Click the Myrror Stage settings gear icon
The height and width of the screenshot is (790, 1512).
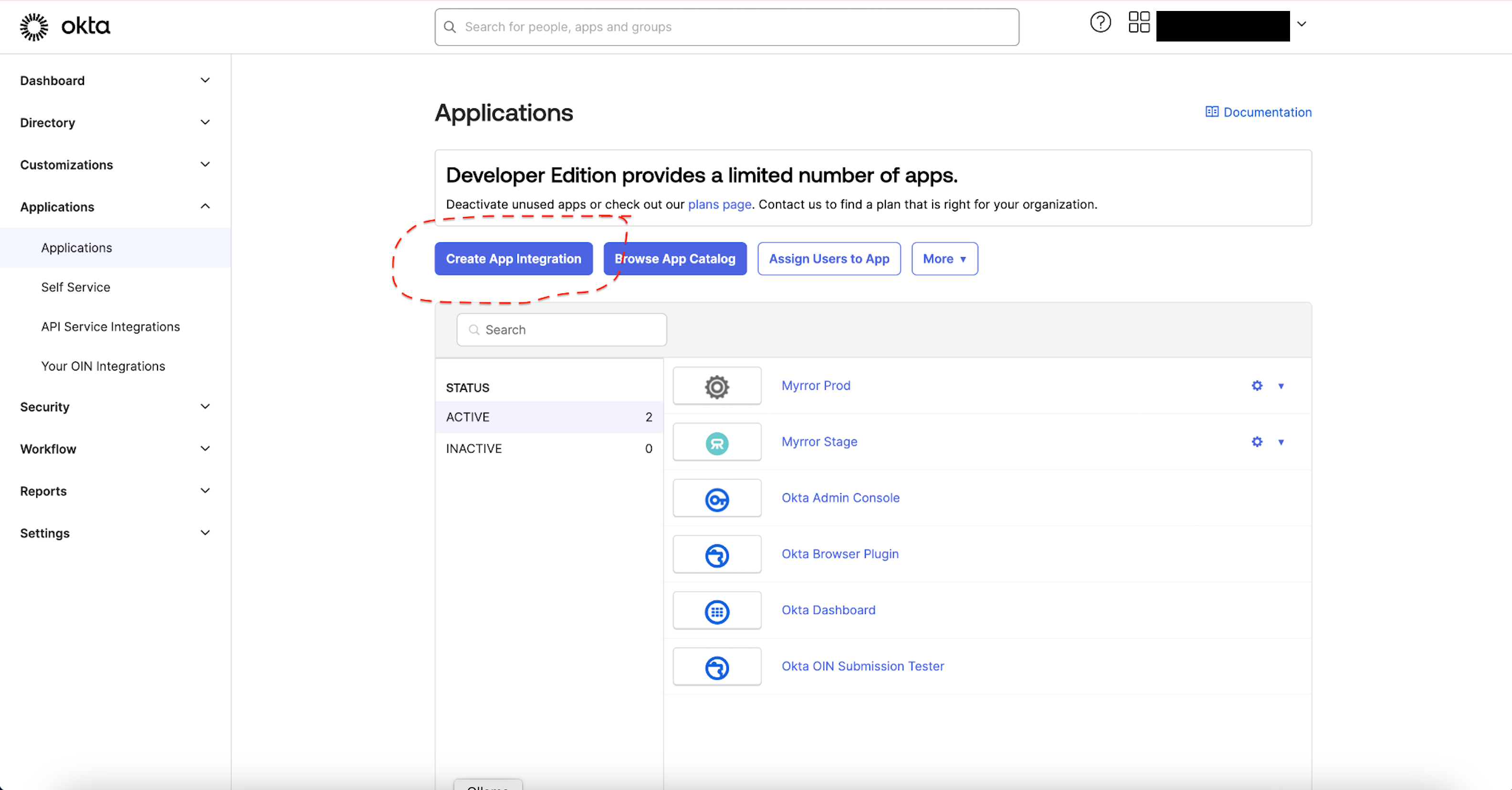(x=1257, y=441)
